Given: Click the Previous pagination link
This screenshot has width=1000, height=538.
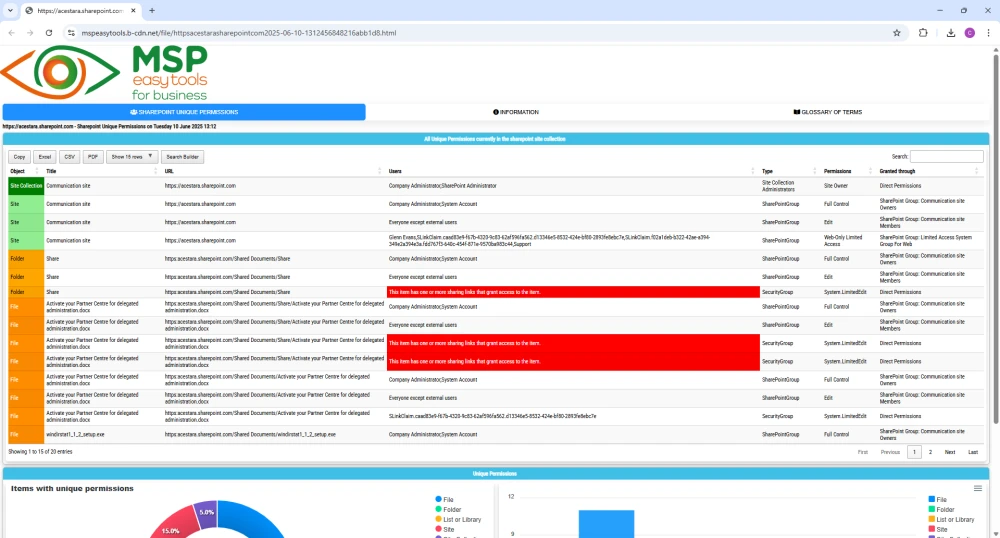Looking at the screenshot, I should (890, 452).
